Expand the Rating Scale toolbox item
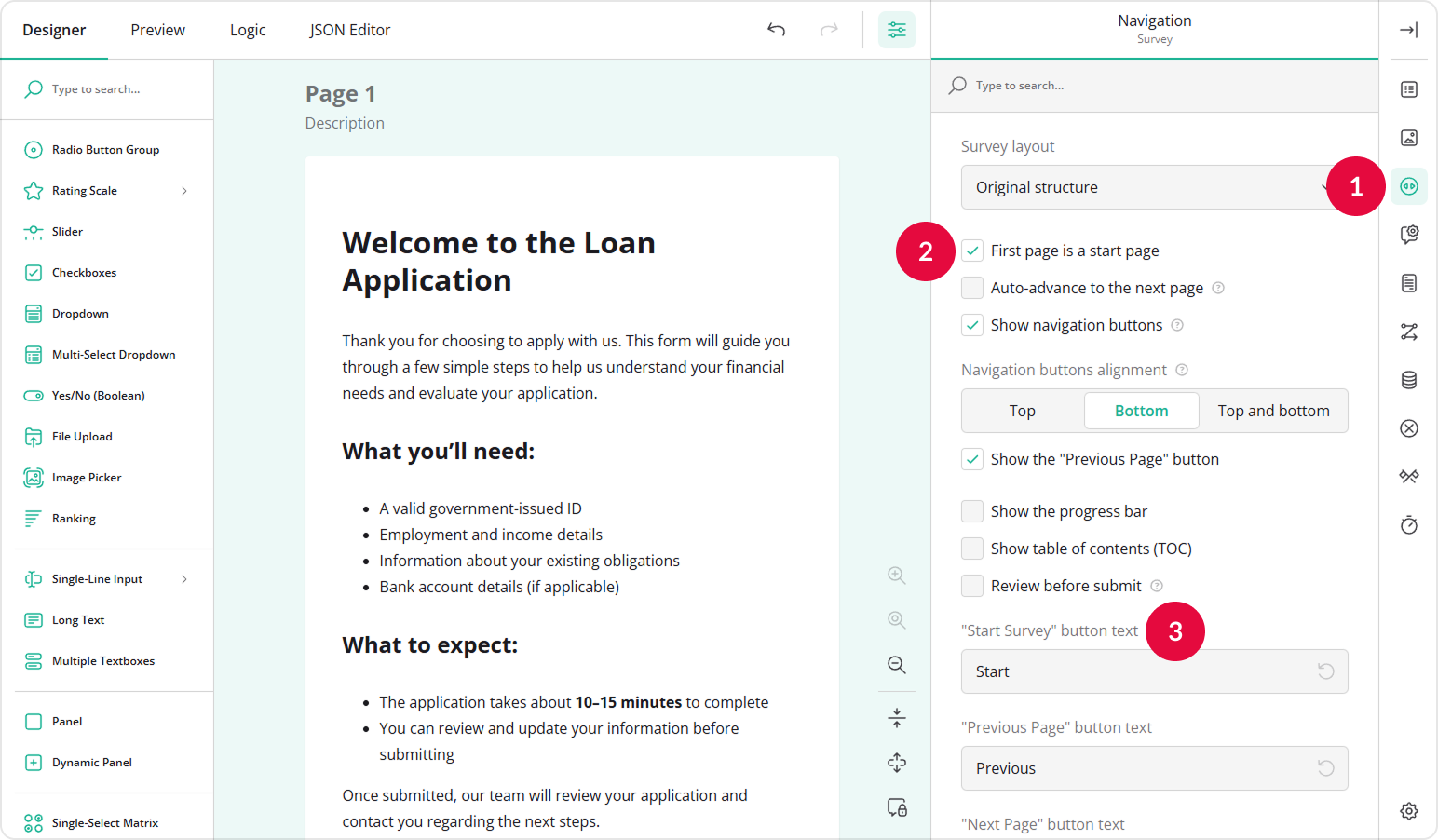This screenshot has height=840, width=1438. (x=185, y=190)
